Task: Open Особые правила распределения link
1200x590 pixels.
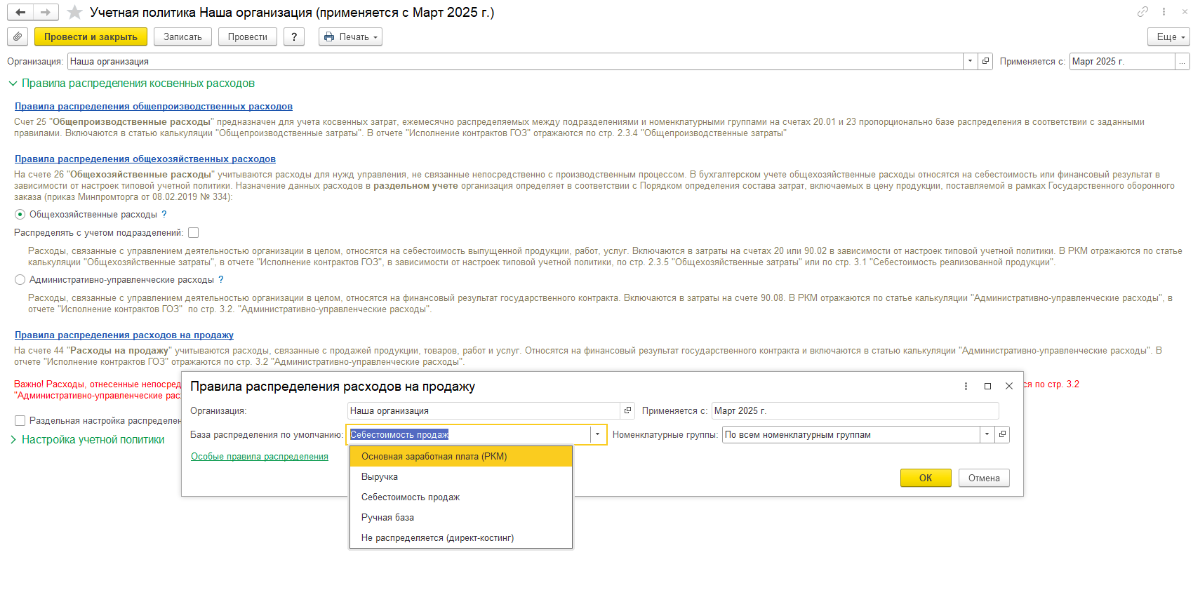Action: pyautogui.click(x=259, y=456)
